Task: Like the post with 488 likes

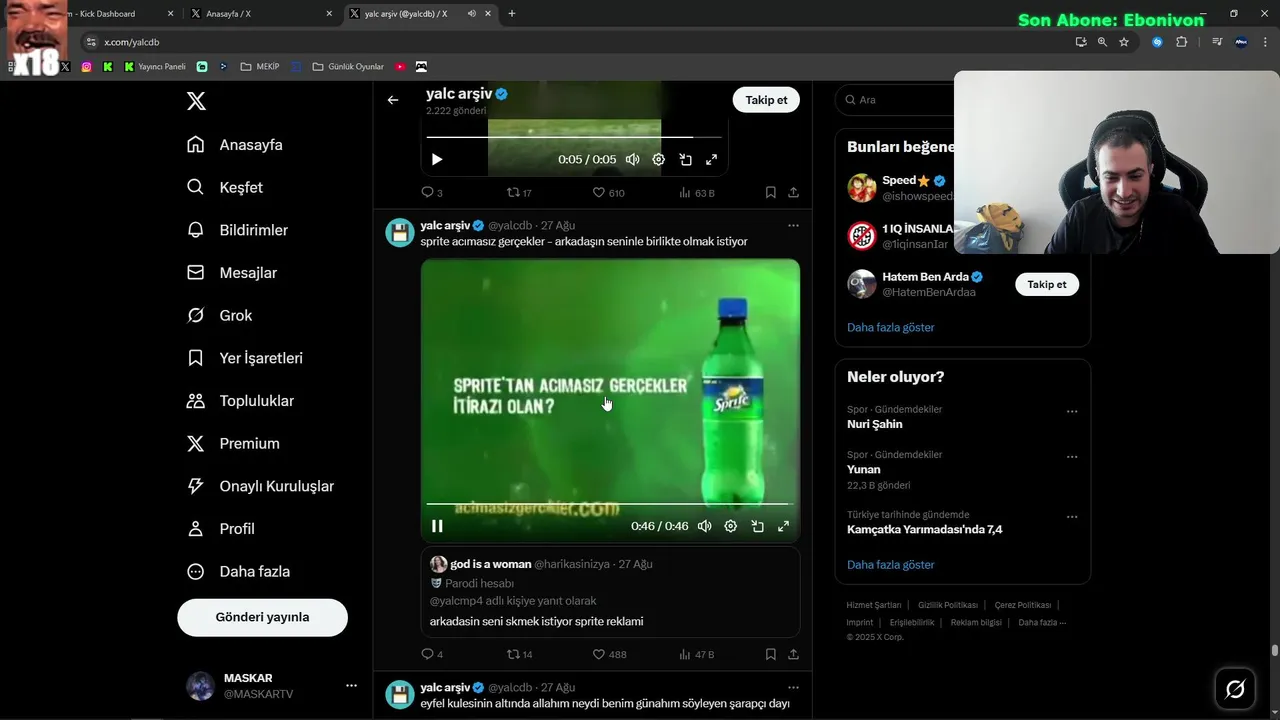Action: (608, 655)
